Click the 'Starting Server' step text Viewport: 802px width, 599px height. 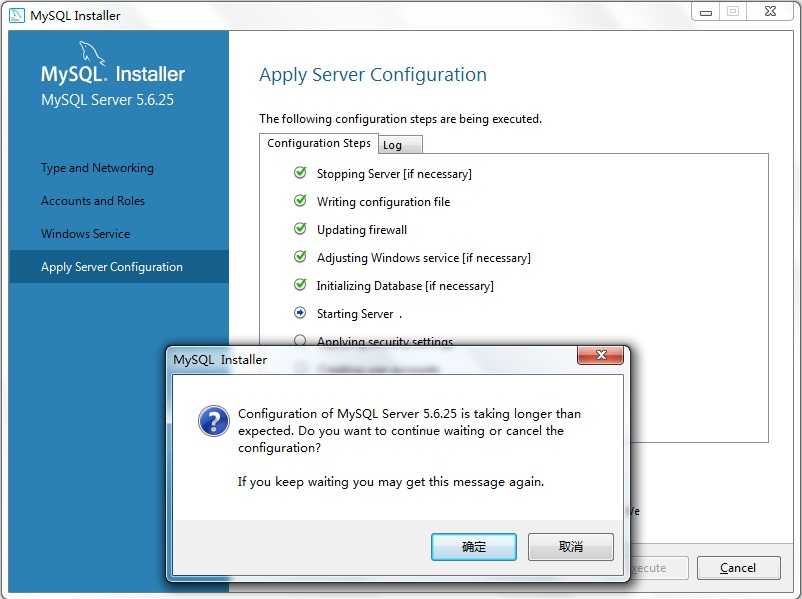tap(355, 314)
